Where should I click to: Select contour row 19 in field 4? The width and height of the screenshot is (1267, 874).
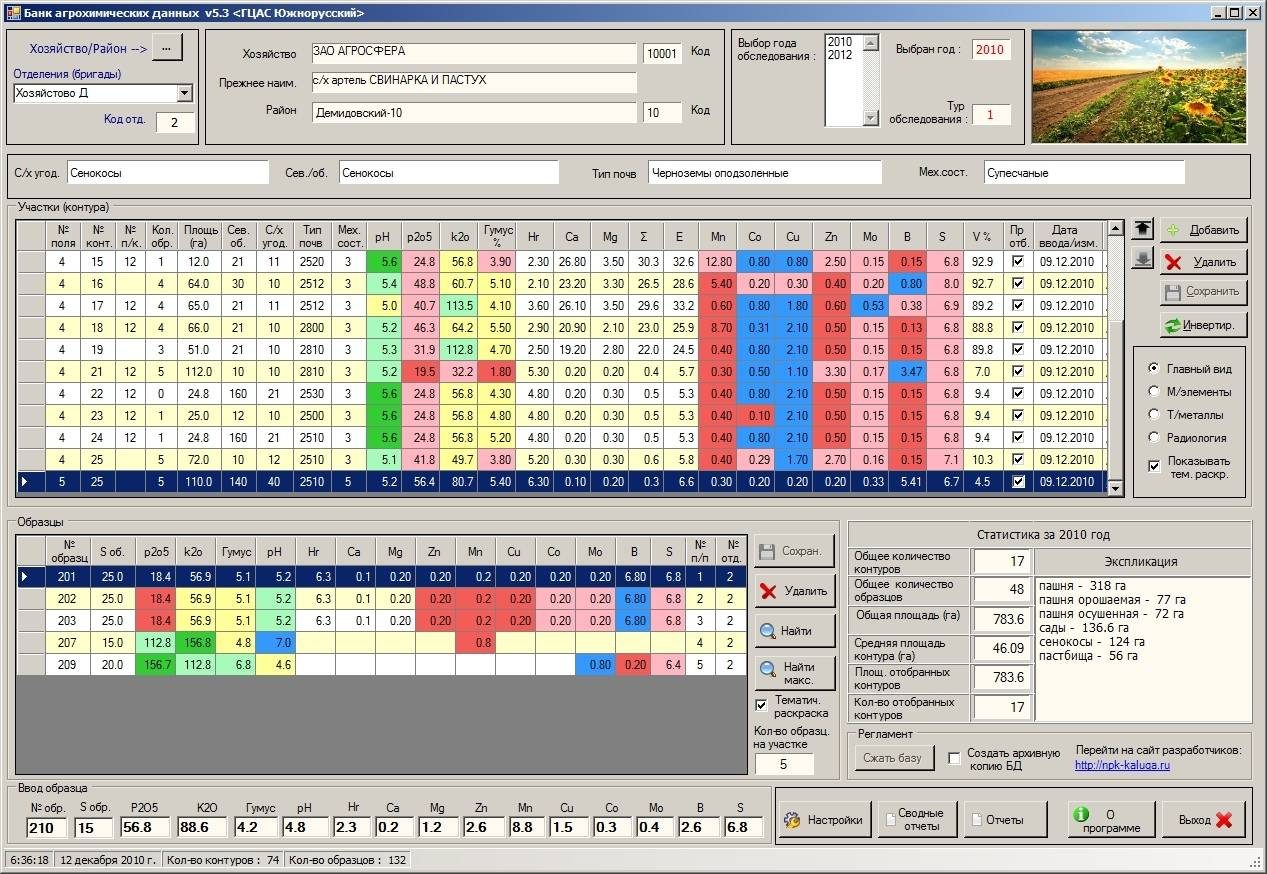click(563, 349)
